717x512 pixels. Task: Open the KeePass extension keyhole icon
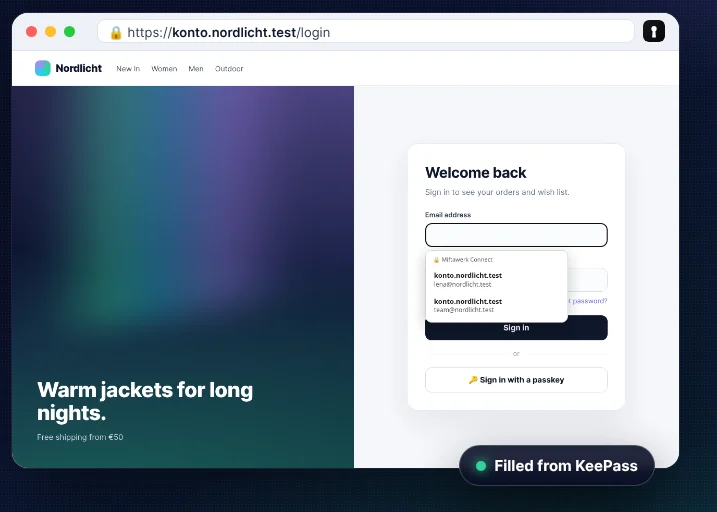click(653, 31)
